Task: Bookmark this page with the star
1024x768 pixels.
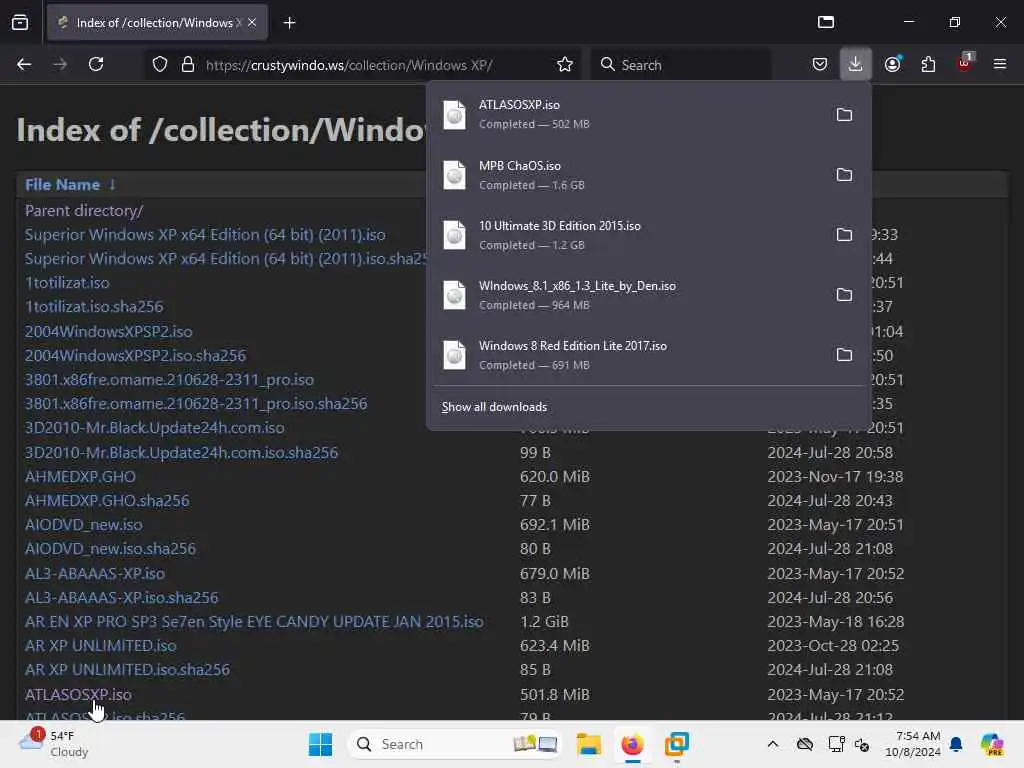Action: point(565,64)
